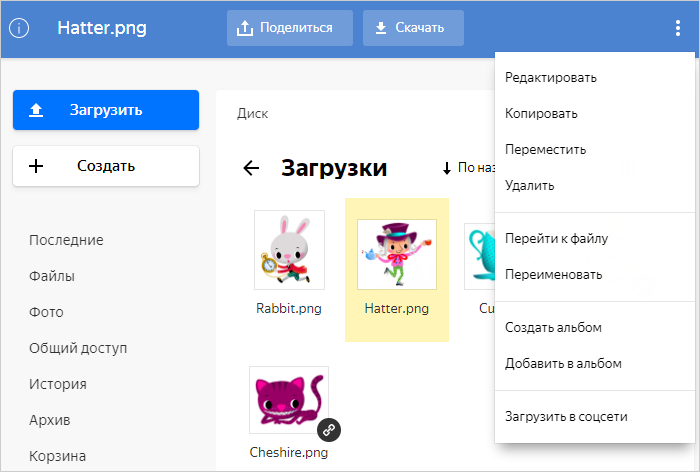This screenshot has width=700, height=472.
Task: Click the Rabbit.png file name
Action: pos(289,309)
